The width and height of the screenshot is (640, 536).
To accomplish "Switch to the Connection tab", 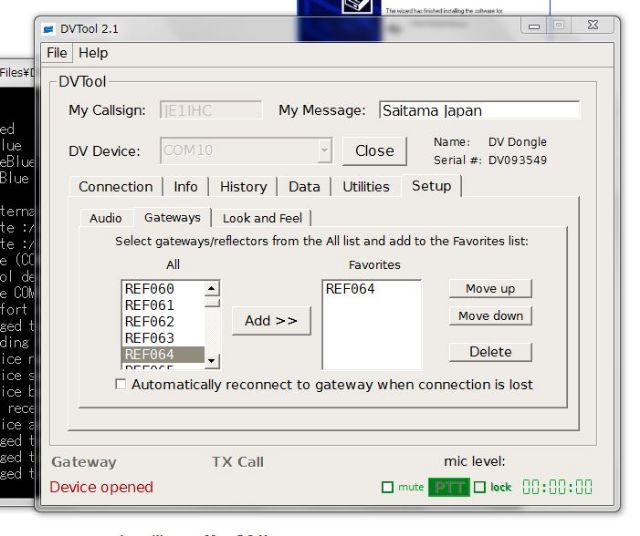I will click(115, 187).
